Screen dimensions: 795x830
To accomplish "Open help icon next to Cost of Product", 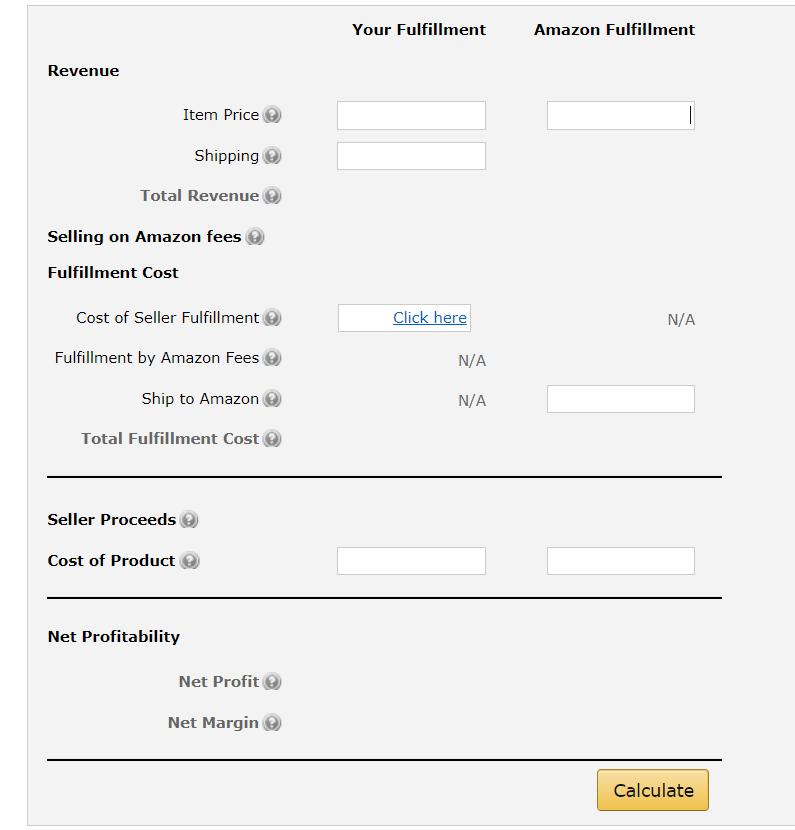I will 189,561.
